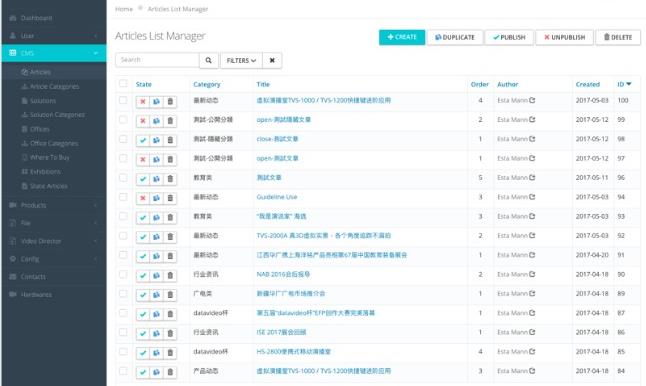Click the checkmark state icon in row ID 93

tap(143, 218)
